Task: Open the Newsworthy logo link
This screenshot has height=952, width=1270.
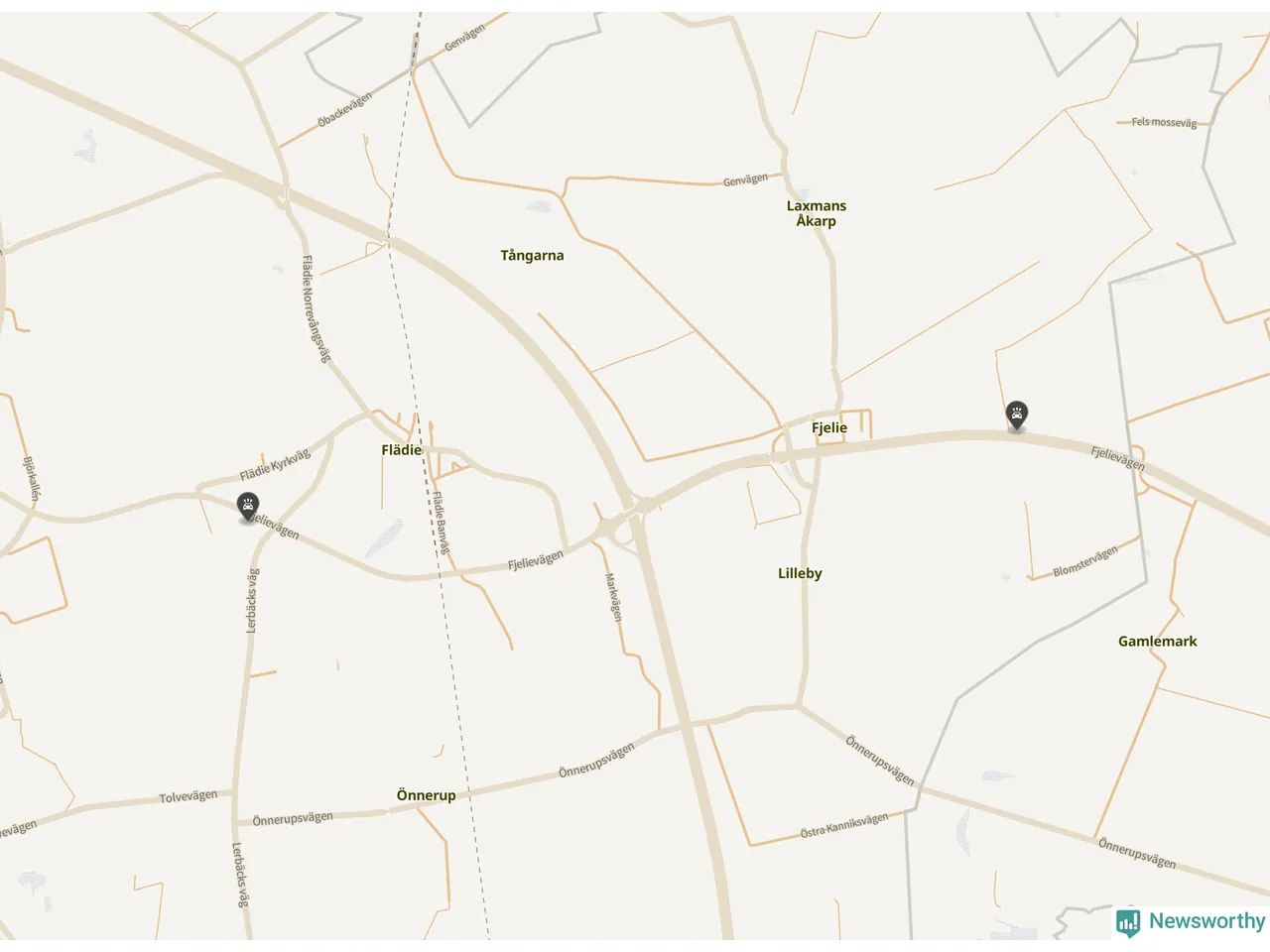Action: (x=1191, y=922)
